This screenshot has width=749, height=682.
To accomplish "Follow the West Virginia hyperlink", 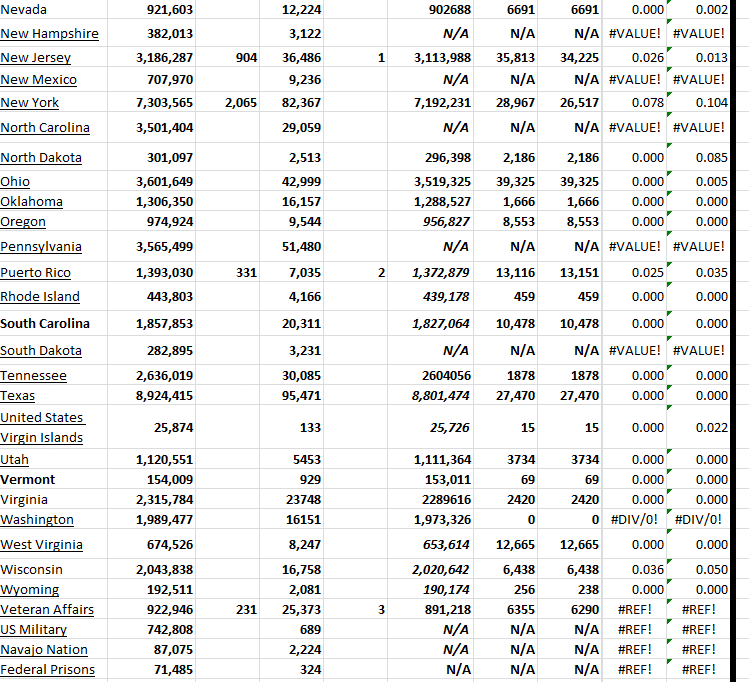I will click(x=42, y=544).
